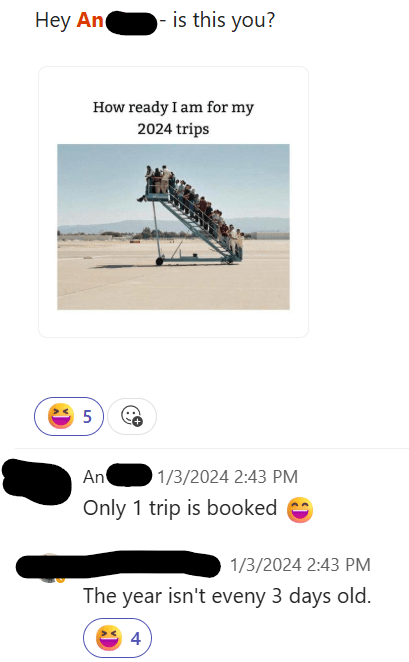
Task: Click timestamp of 'year isn't eveny' reply
Action: pos(300,565)
